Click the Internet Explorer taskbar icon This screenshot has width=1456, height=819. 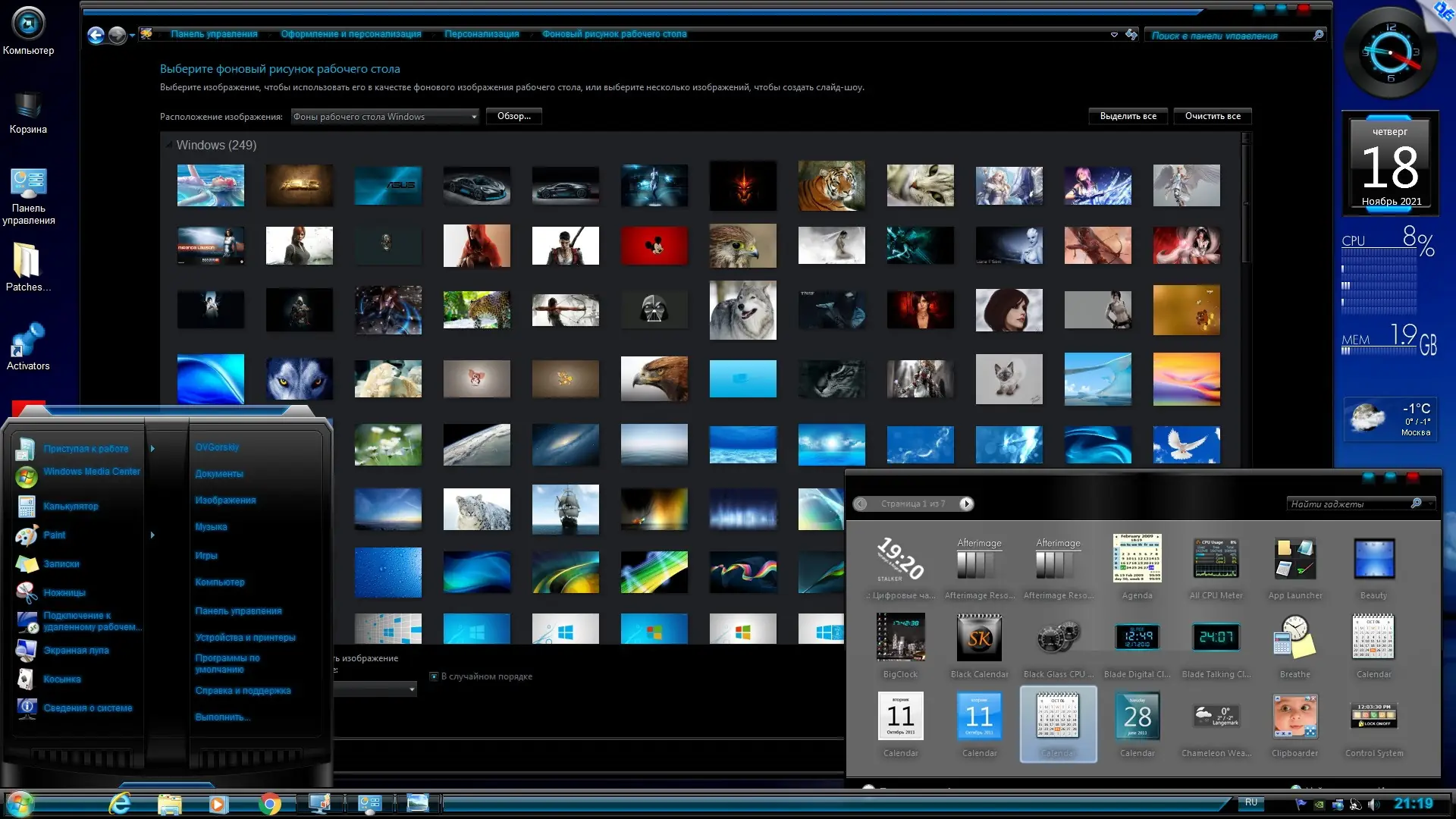tap(120, 804)
